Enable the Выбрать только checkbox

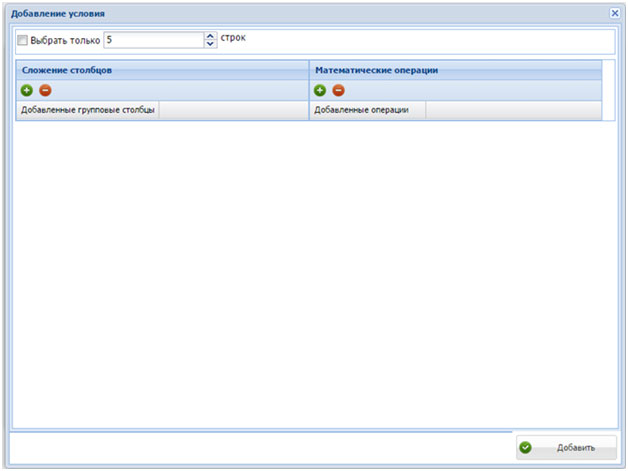pyautogui.click(x=22, y=41)
